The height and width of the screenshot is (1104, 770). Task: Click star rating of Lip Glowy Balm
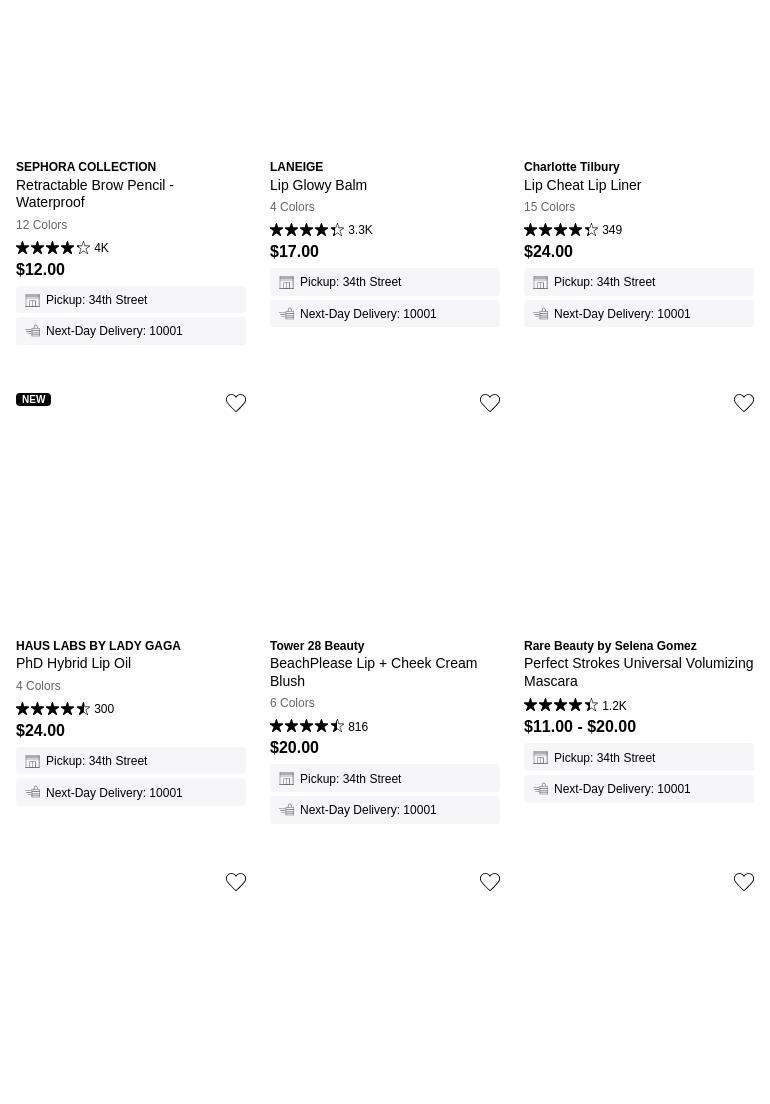(307, 230)
